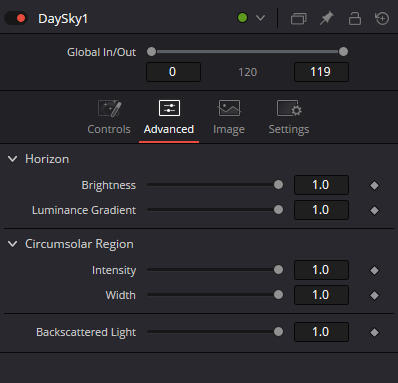This screenshot has width=398, height=383.
Task: Click the Backscattered Light value field
Action: pos(321,332)
